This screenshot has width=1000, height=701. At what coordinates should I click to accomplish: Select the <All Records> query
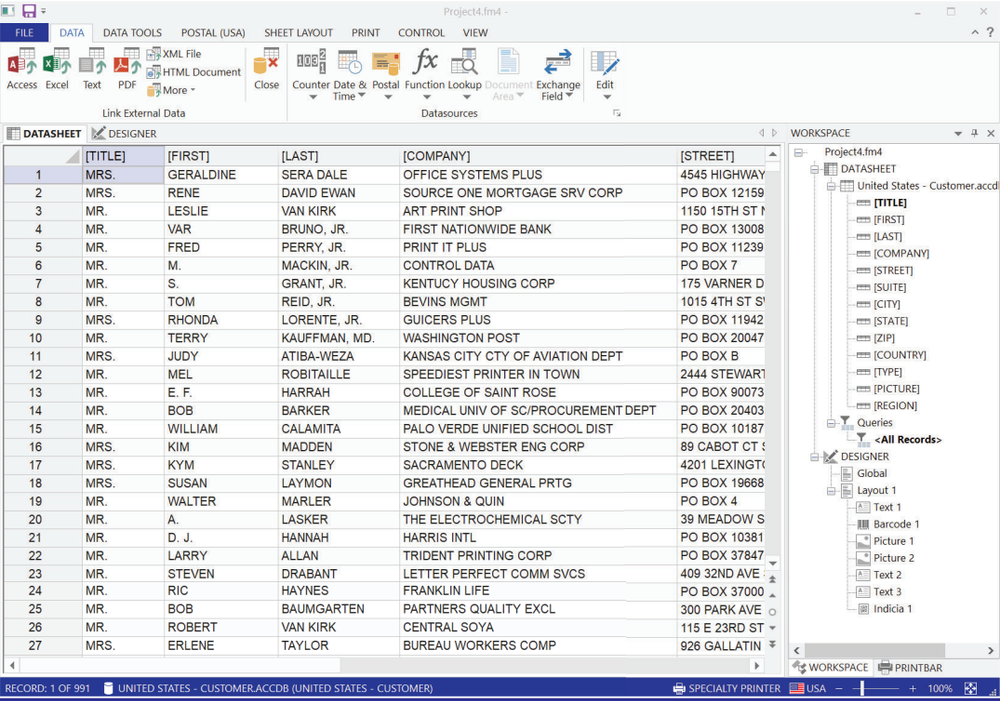point(908,439)
